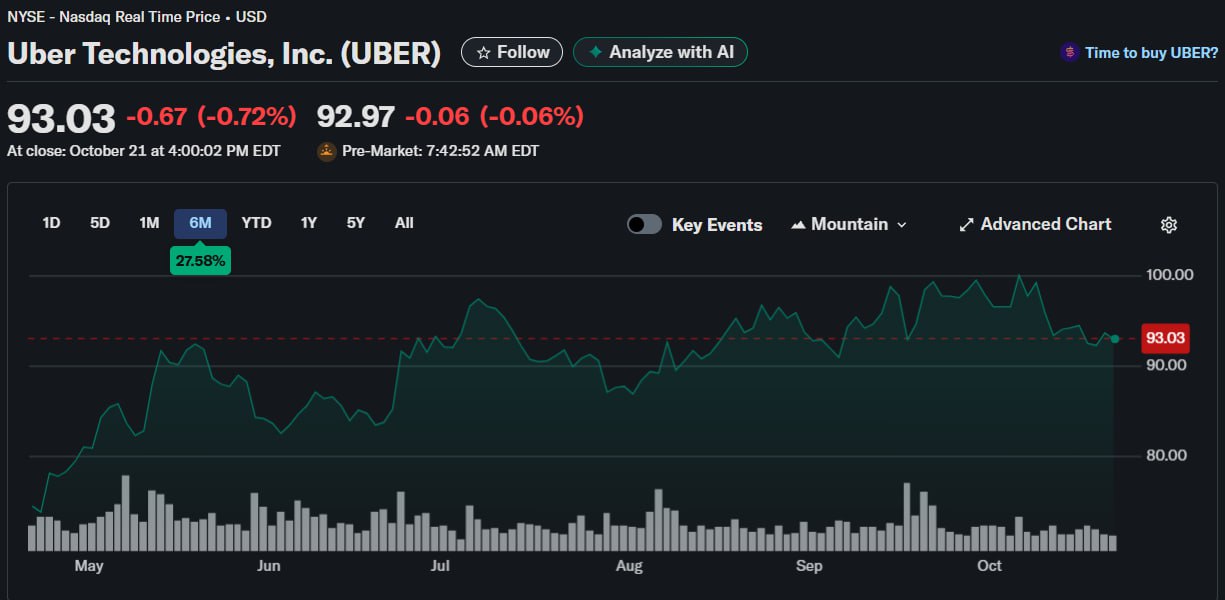Toggle the Key Events switch

pos(644,224)
